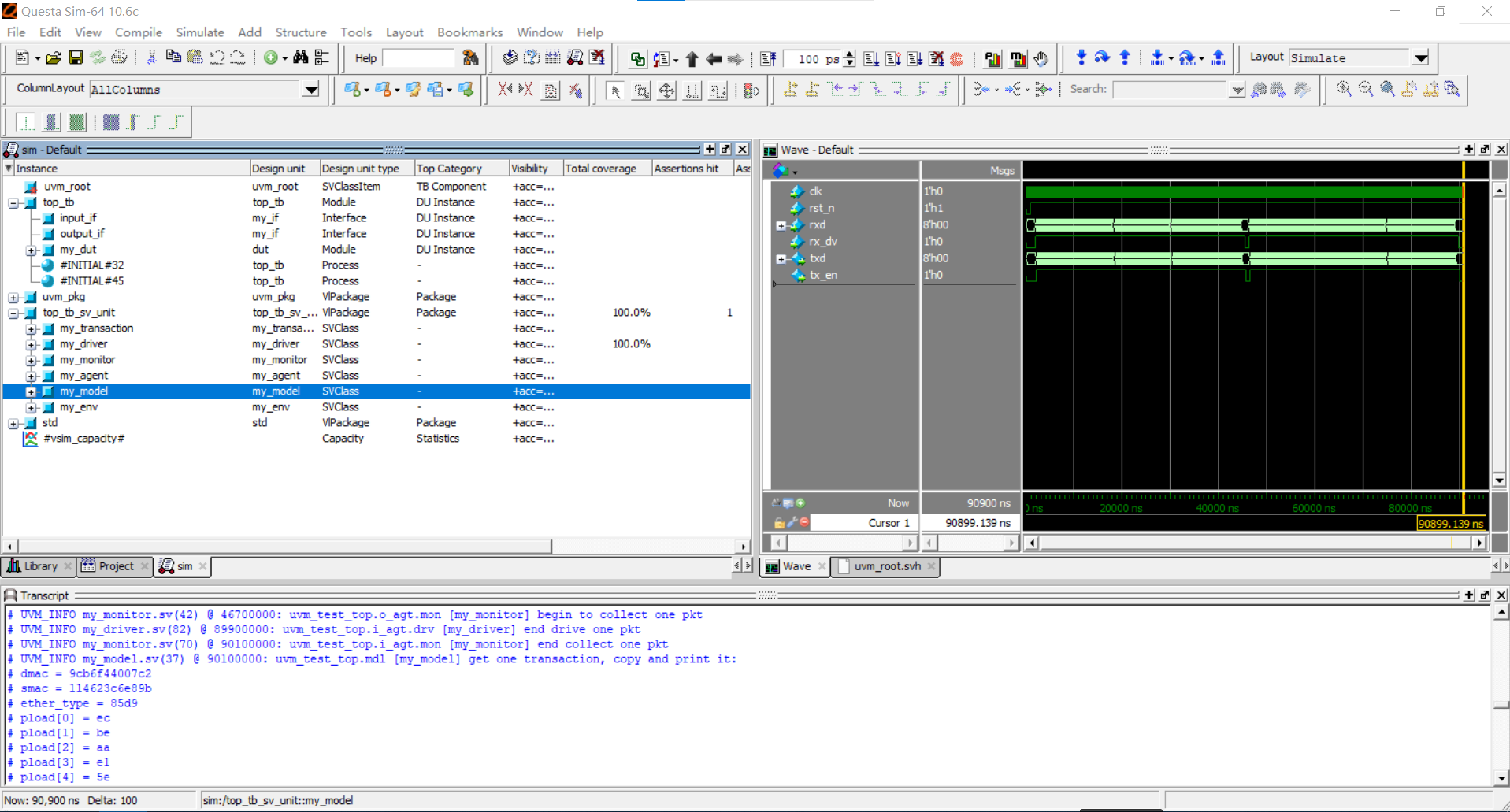The width and height of the screenshot is (1510, 812).
Task: Expand the my_dut instance tree node
Action: coord(32,250)
